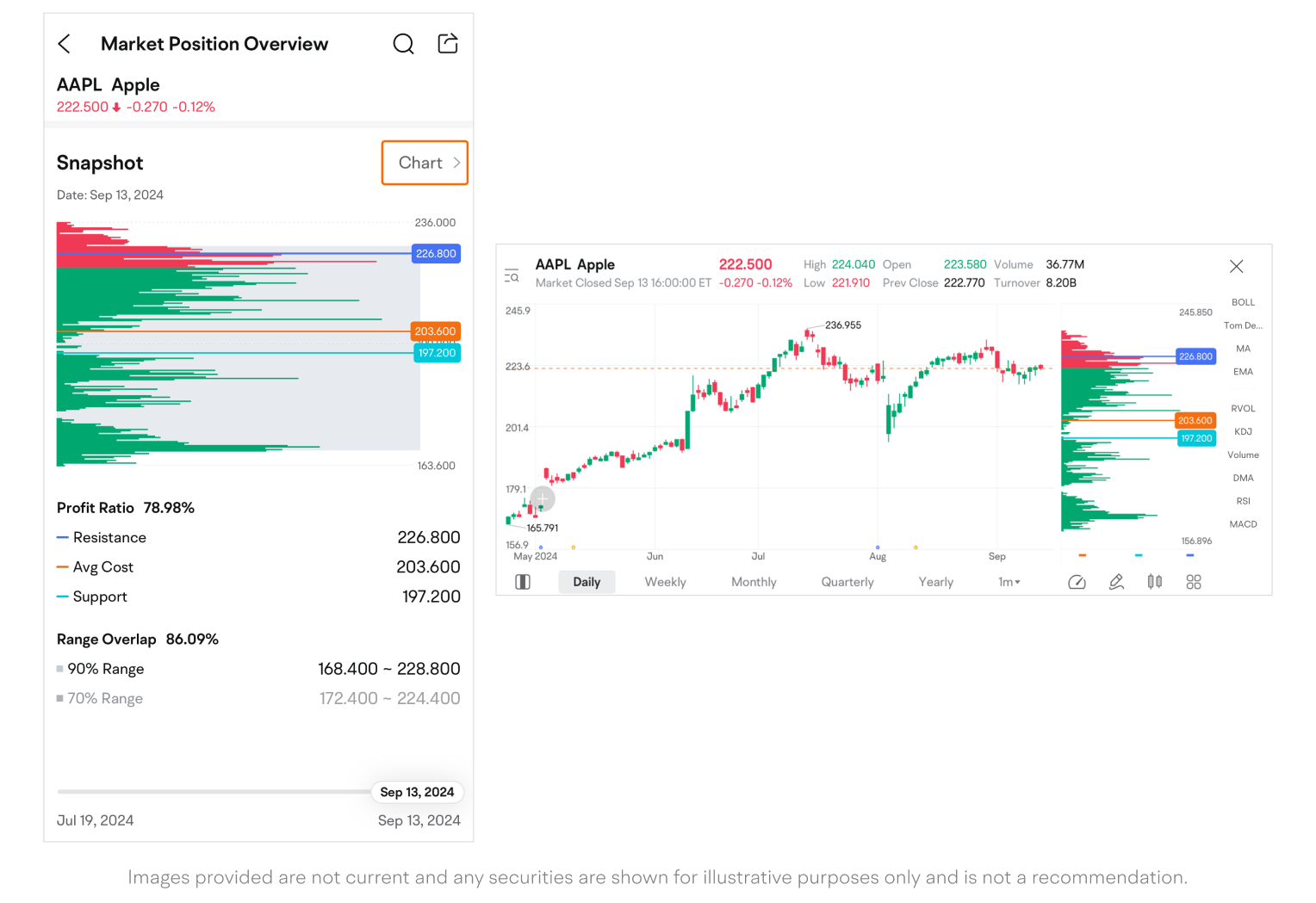The width and height of the screenshot is (1316, 903).
Task: Enable the RSI indicator
Action: (1243, 501)
